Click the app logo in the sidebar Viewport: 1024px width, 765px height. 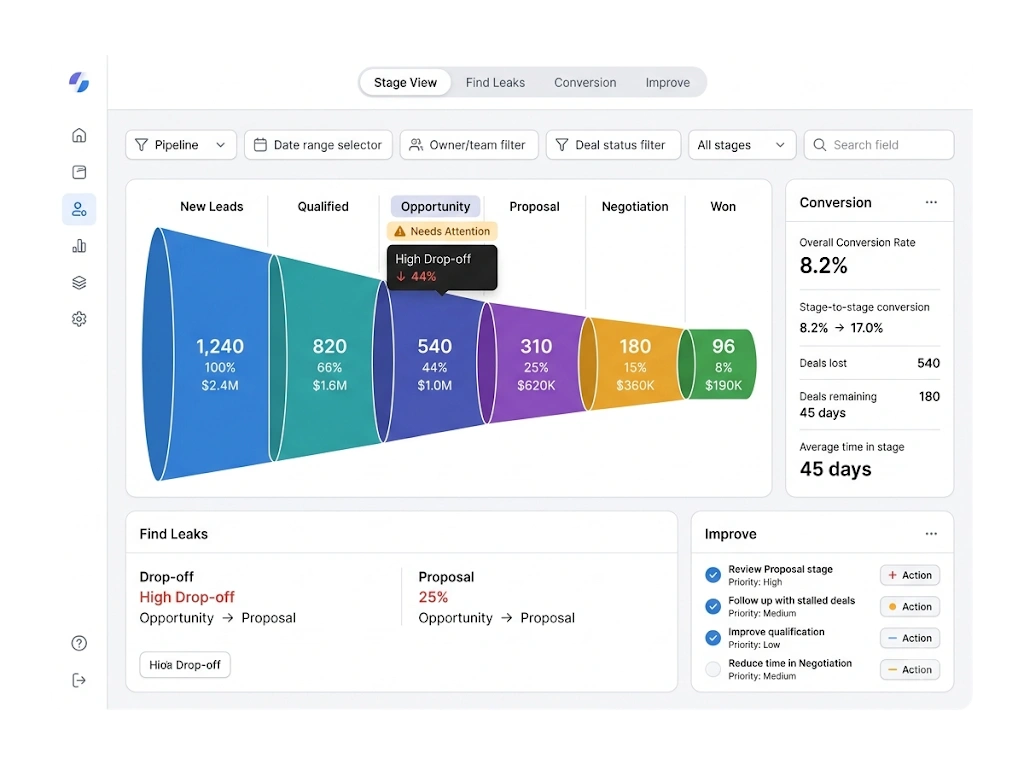click(79, 82)
